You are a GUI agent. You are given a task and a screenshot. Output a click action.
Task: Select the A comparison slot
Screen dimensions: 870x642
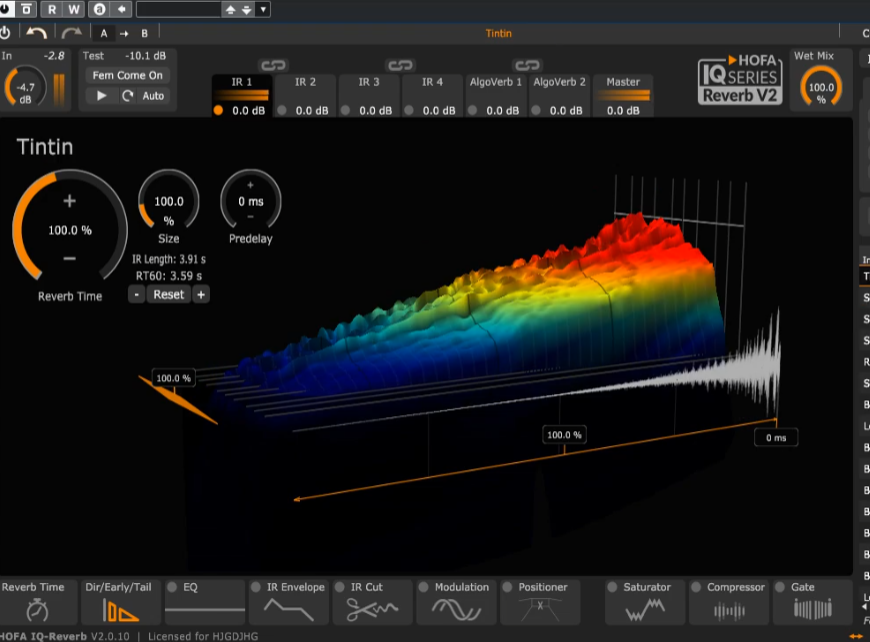coord(104,33)
